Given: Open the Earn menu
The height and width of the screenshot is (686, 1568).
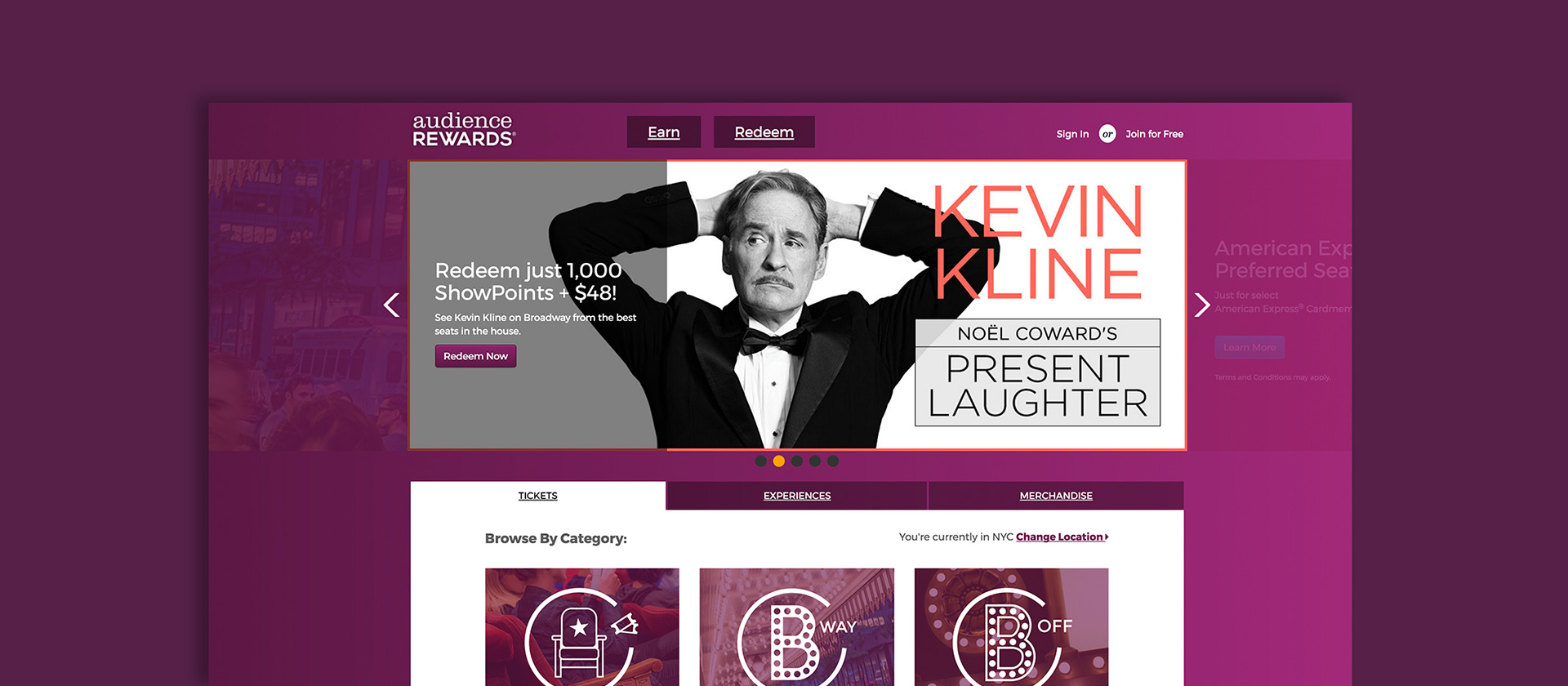Looking at the screenshot, I should click(x=664, y=132).
